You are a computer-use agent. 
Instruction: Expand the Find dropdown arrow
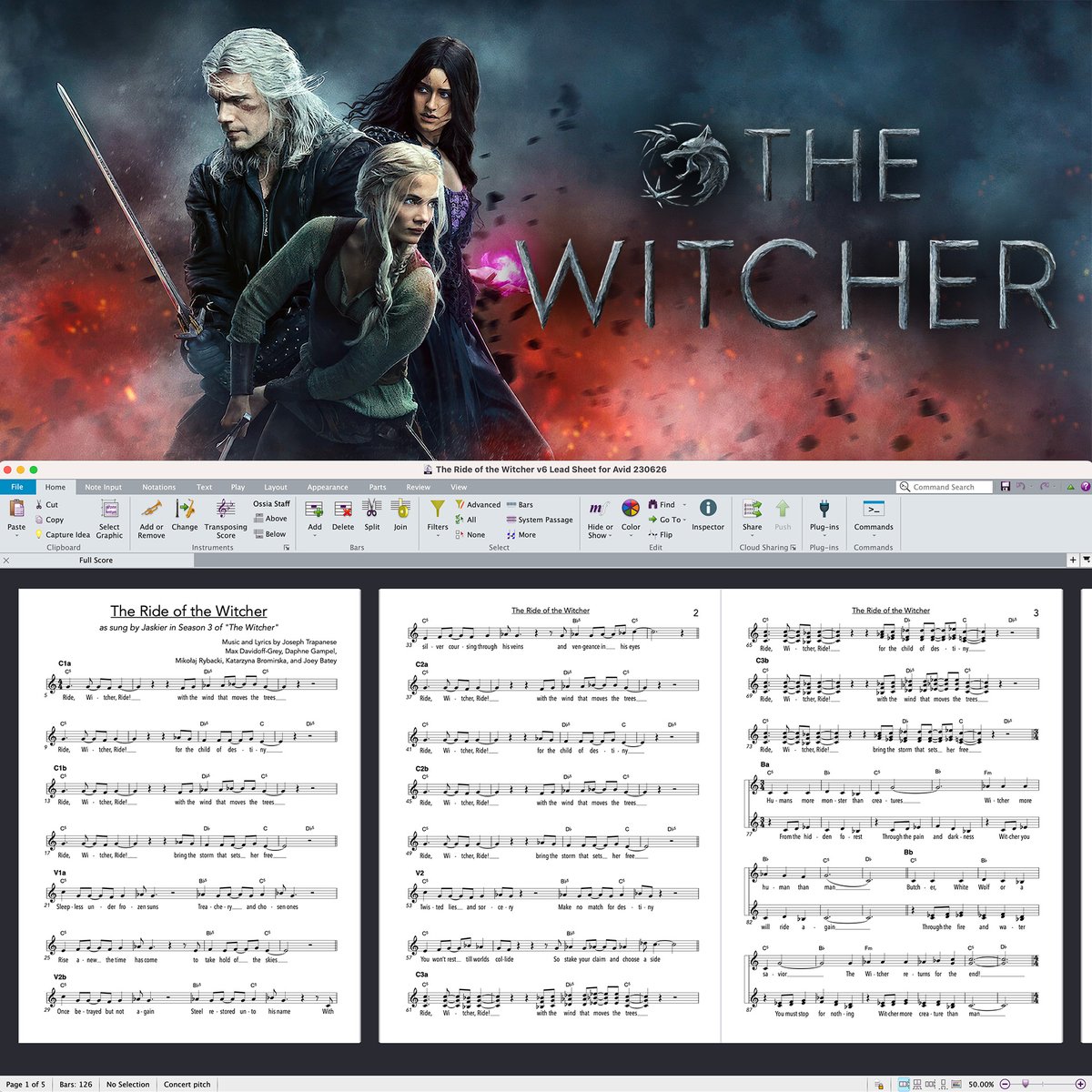(x=684, y=504)
